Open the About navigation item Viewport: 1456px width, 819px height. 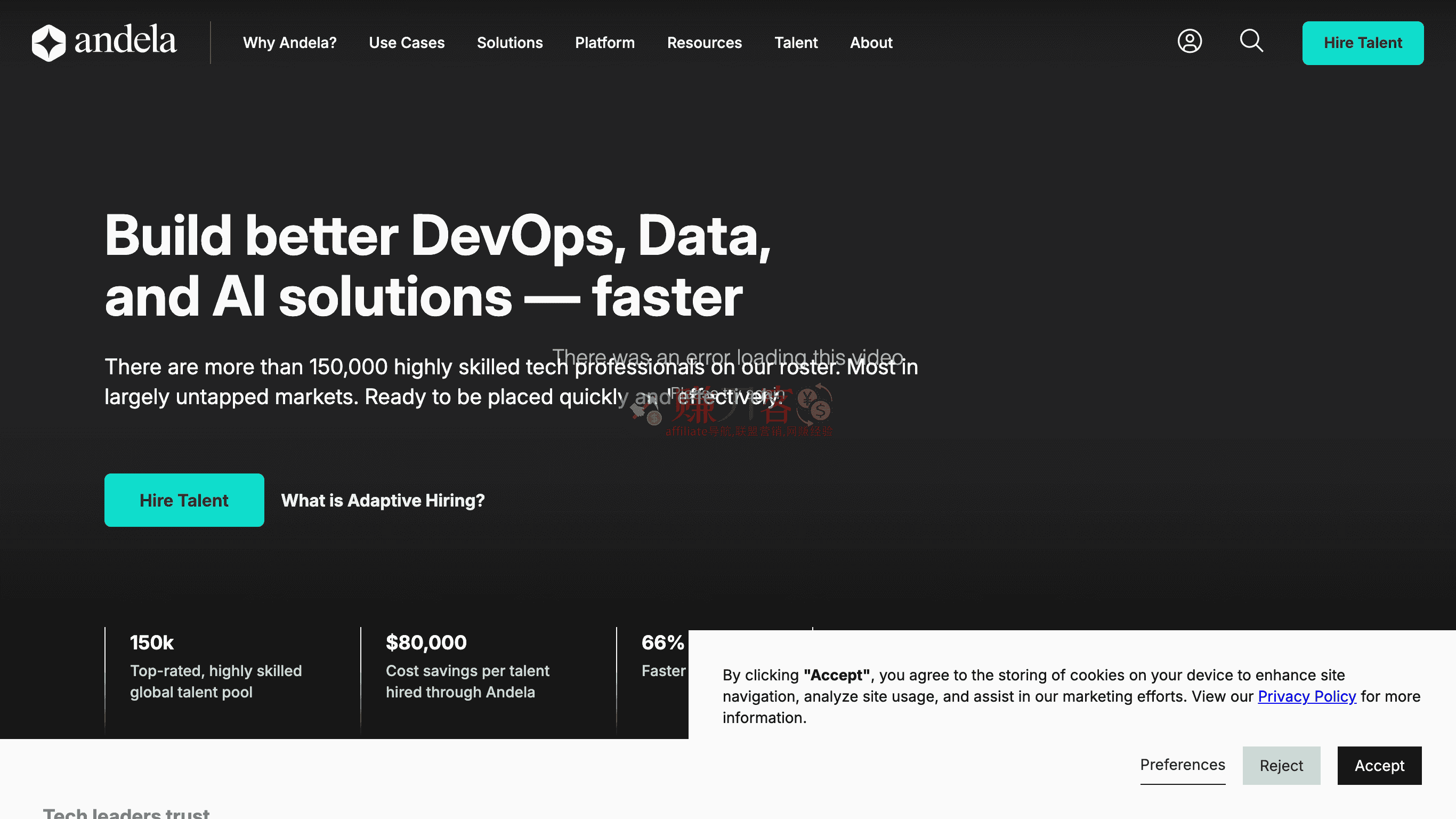tap(870, 43)
